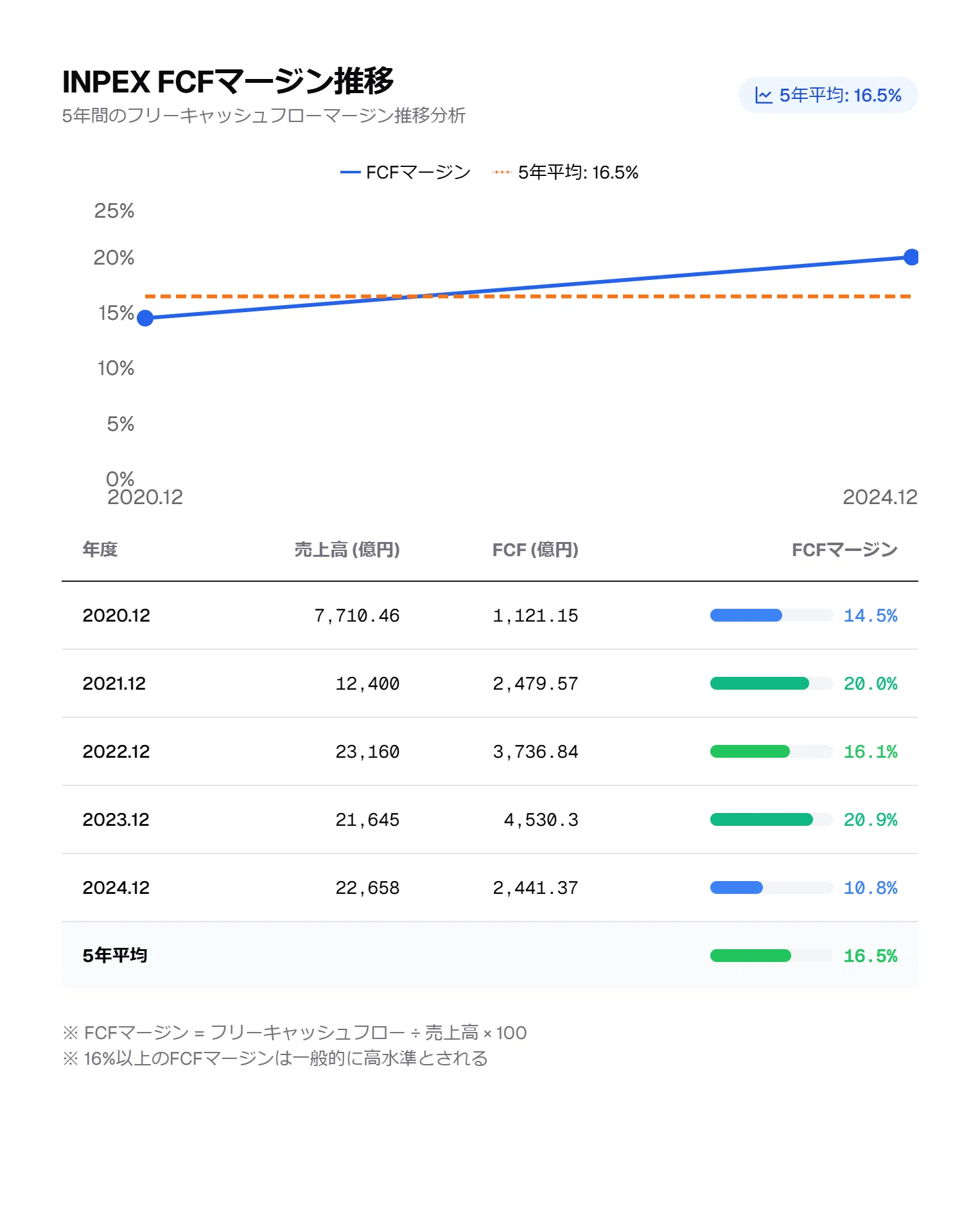Click the 10% y-axis label

116,368
